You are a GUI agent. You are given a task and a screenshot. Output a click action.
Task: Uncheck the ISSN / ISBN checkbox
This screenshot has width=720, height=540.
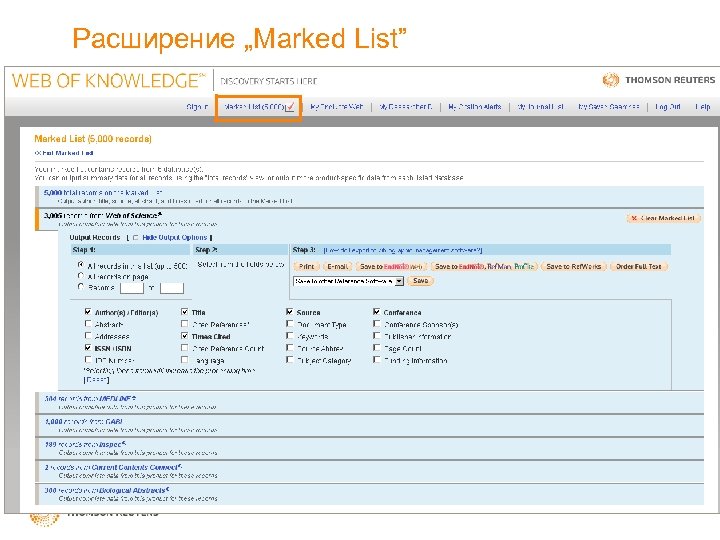(88, 348)
